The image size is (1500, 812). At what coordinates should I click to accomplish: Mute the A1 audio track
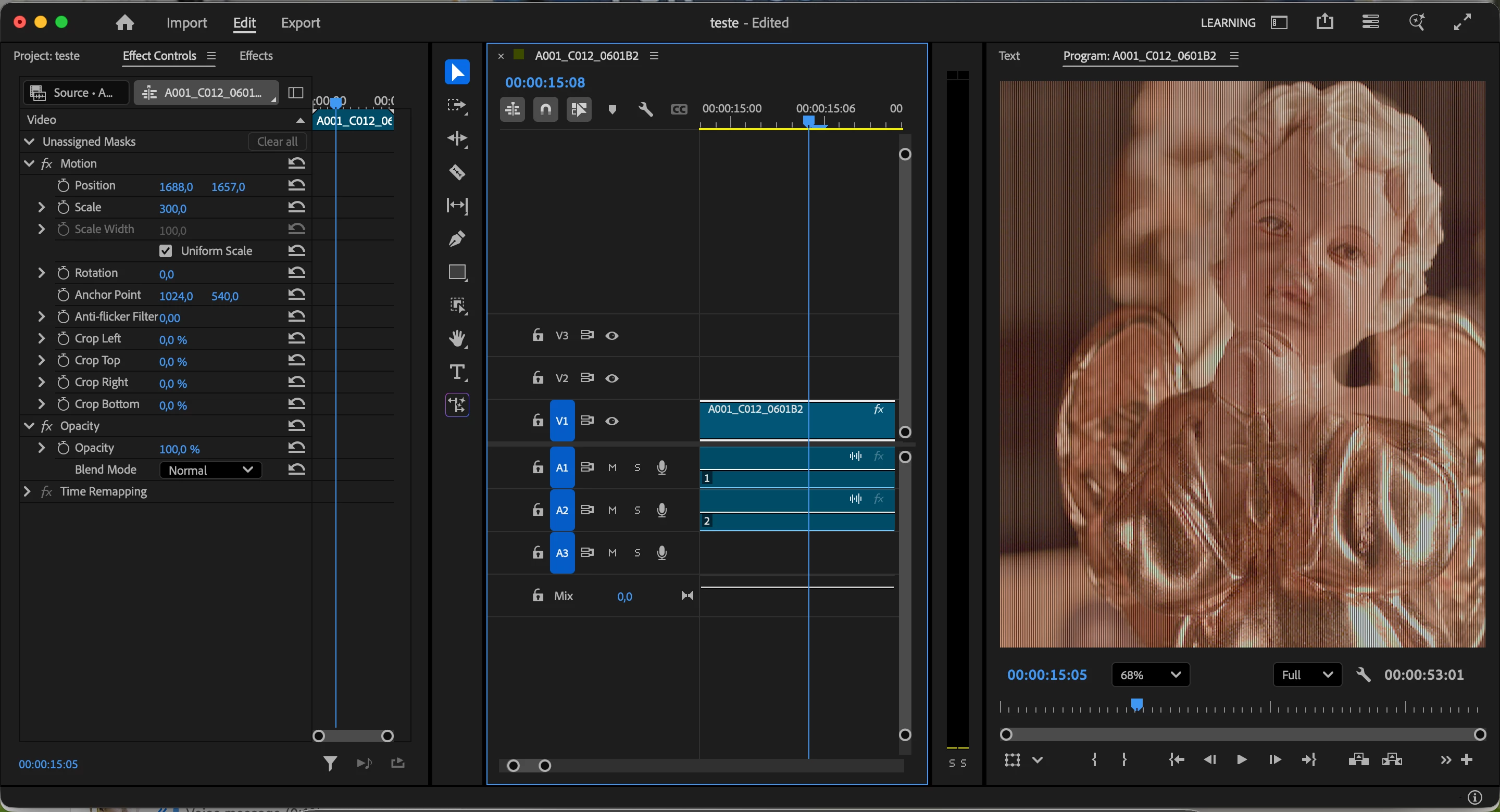[612, 467]
